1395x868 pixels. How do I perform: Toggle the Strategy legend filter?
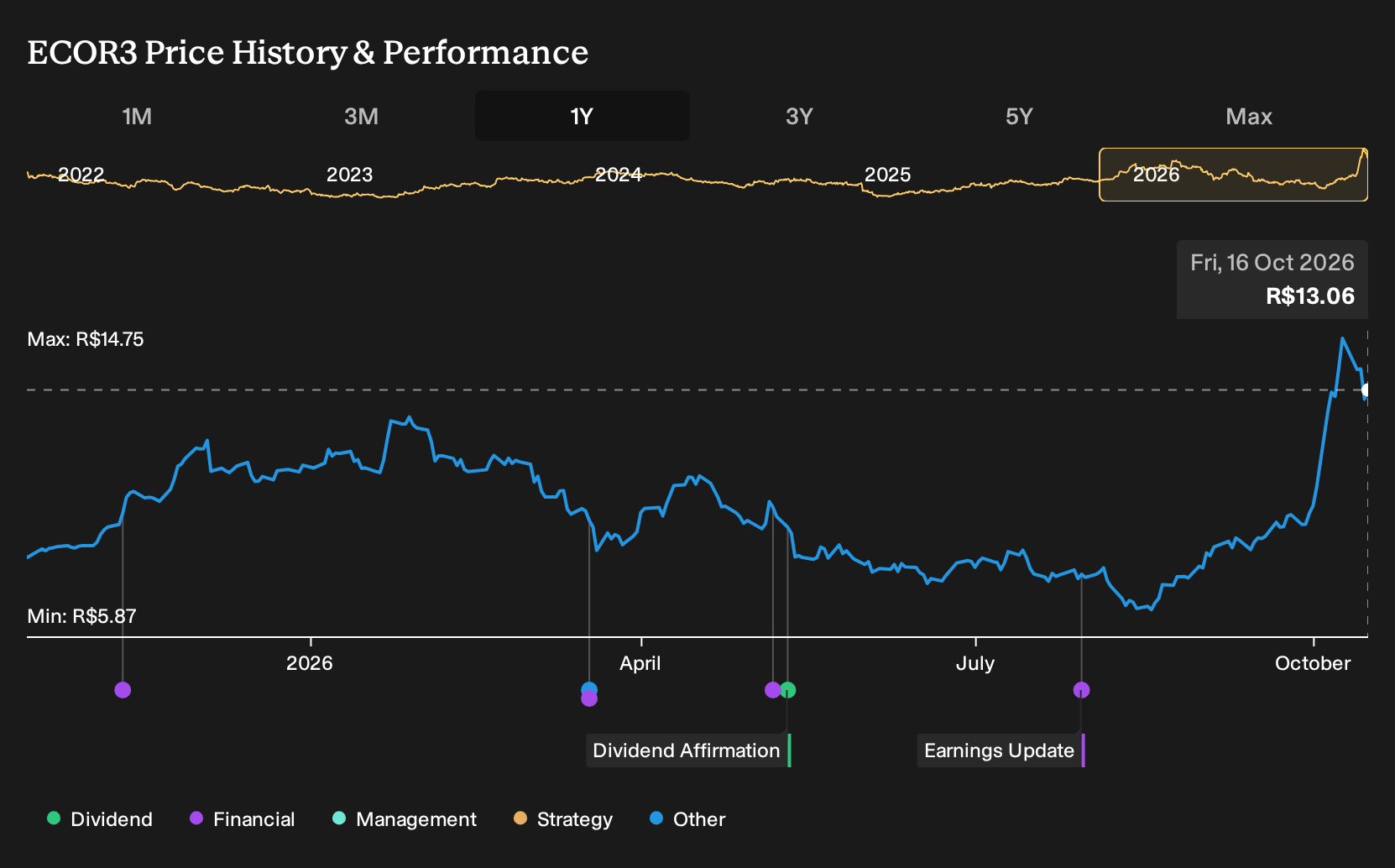563,819
